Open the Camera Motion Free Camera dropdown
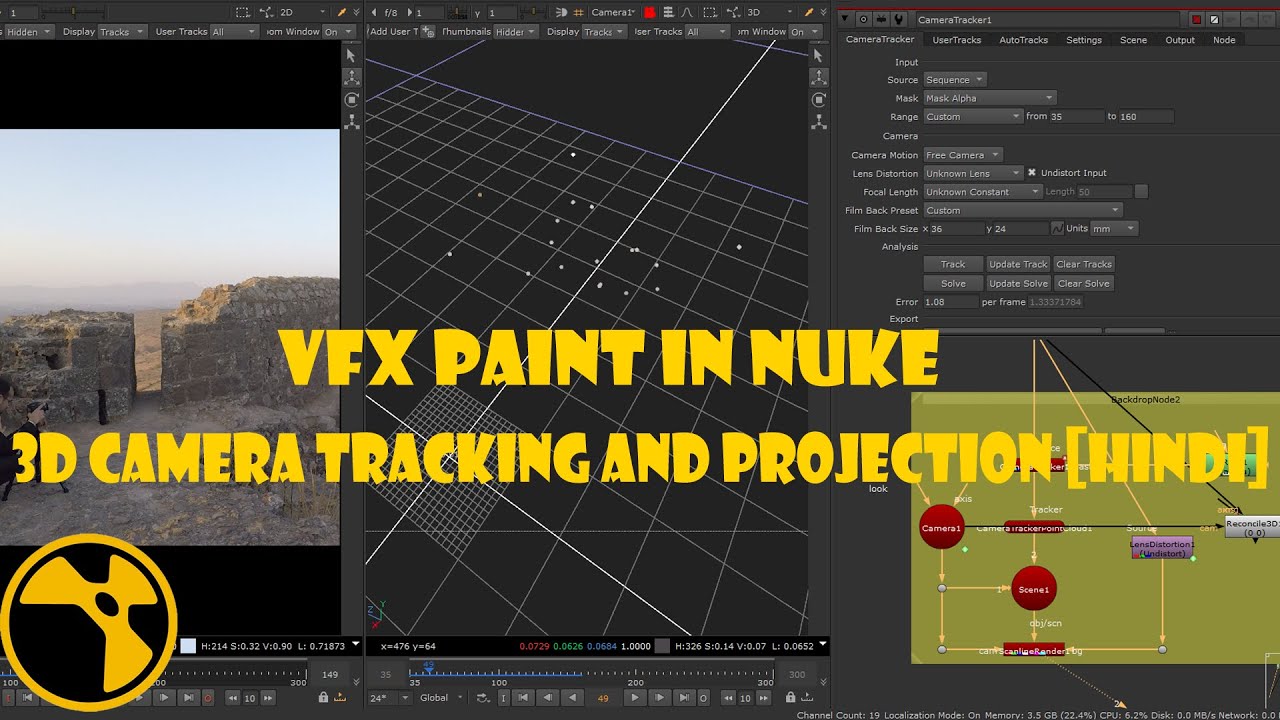 (962, 155)
